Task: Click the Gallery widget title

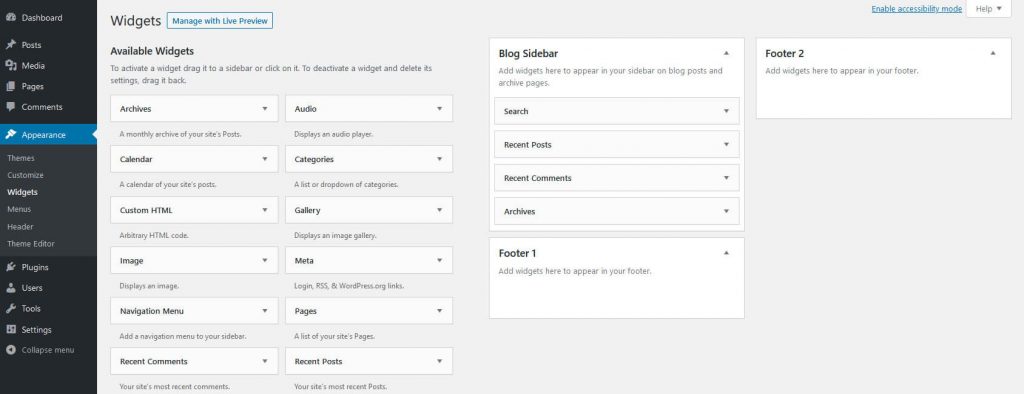Action: pyautogui.click(x=307, y=210)
